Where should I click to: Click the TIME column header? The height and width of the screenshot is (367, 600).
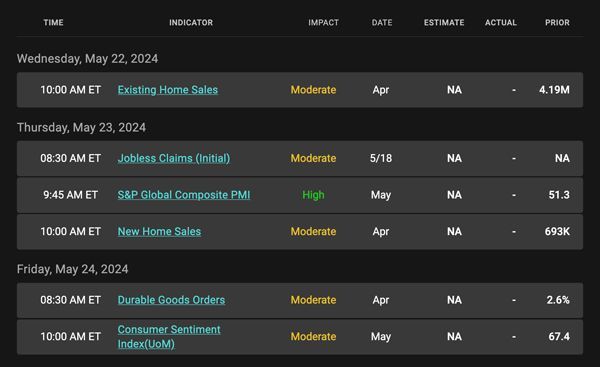54,23
